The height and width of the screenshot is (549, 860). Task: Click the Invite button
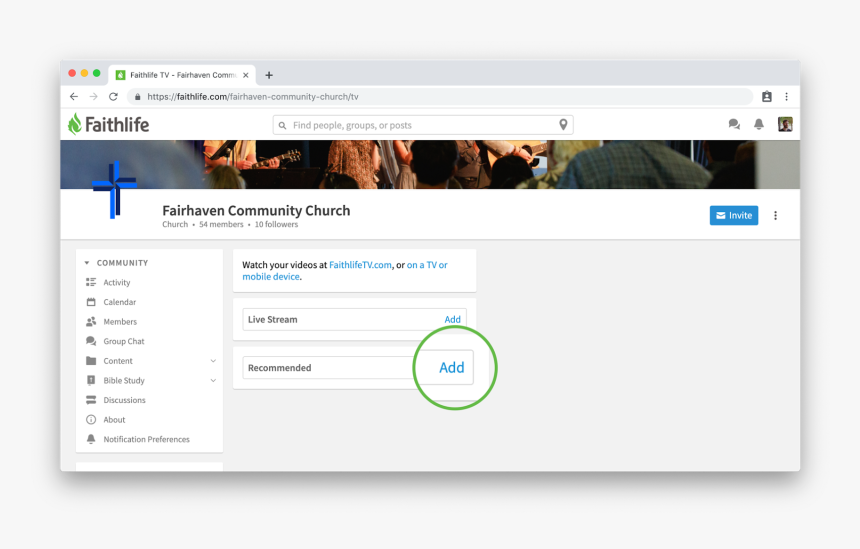click(x=734, y=216)
